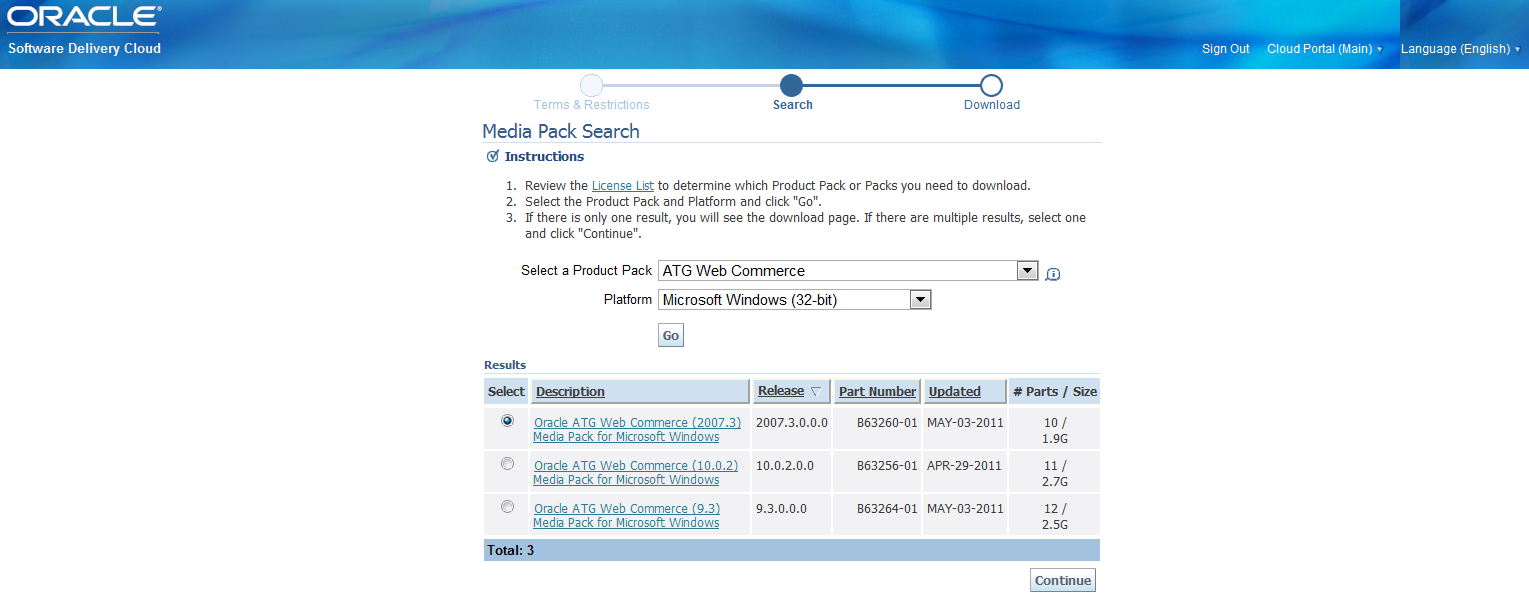Open the Platform dropdown
Screen dimensions: 1529x611
[x=795, y=300]
